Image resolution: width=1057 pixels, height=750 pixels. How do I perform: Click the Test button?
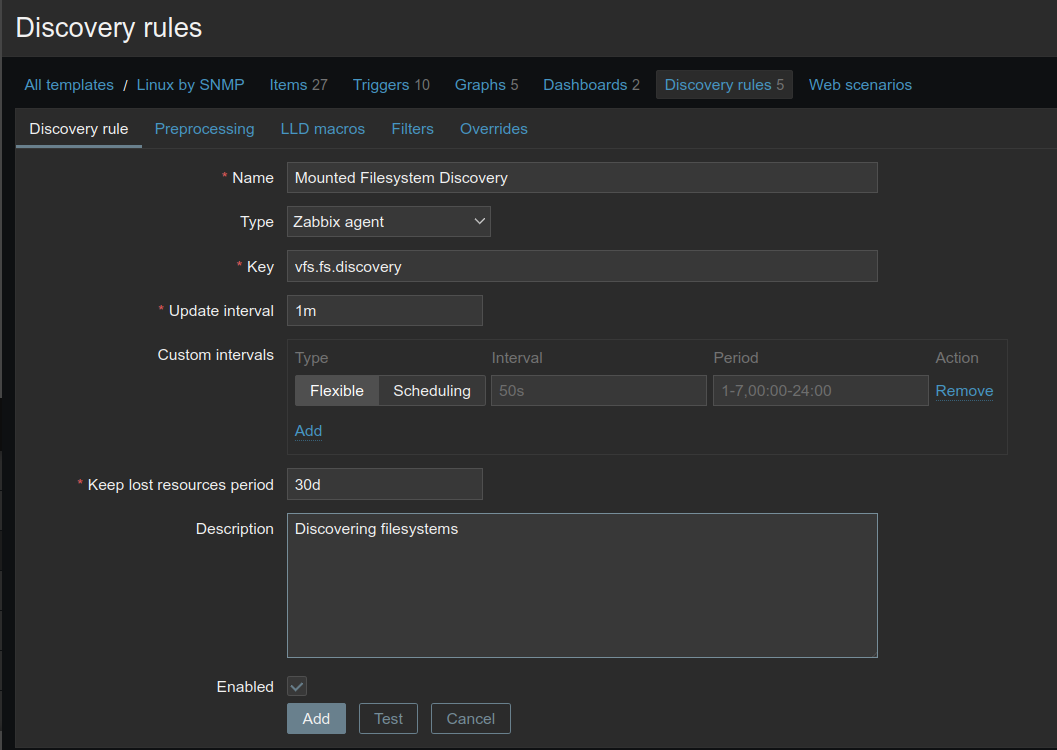pyautogui.click(x=388, y=719)
